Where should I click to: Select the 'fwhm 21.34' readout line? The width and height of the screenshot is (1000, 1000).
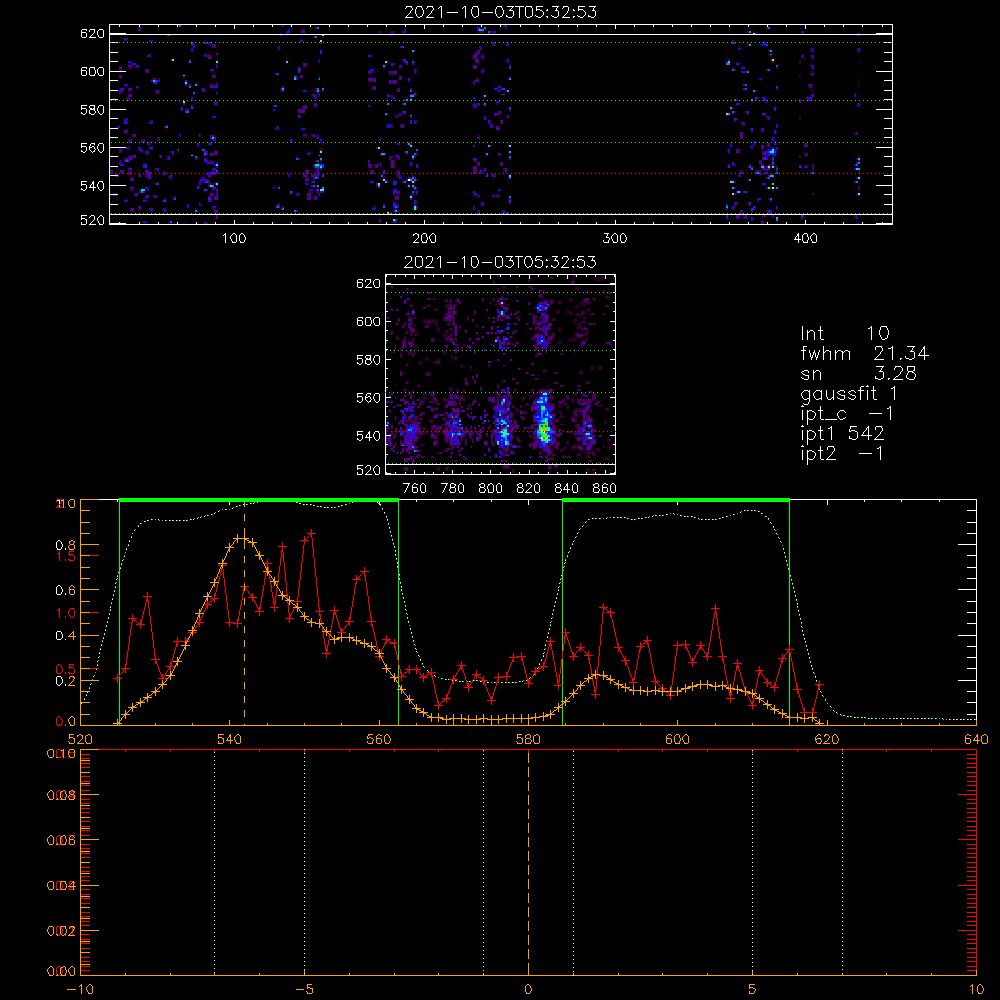pyautogui.click(x=865, y=353)
